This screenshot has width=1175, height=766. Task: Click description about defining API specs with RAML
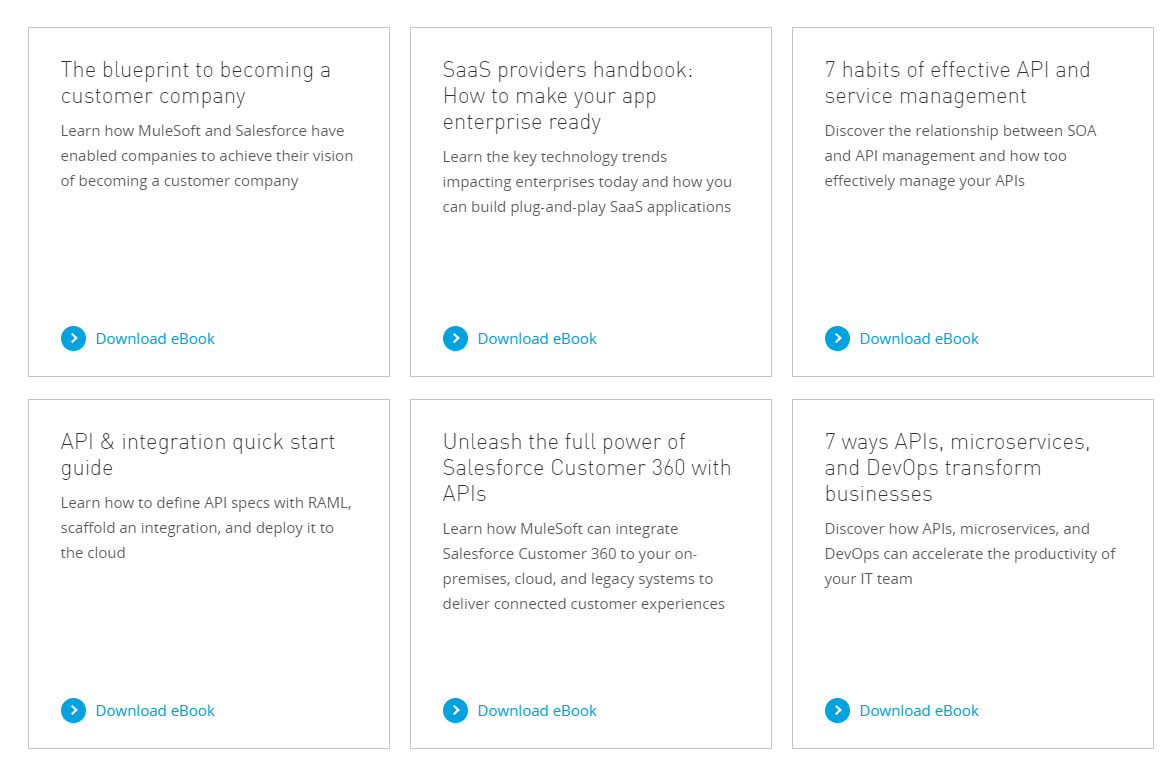click(x=206, y=528)
